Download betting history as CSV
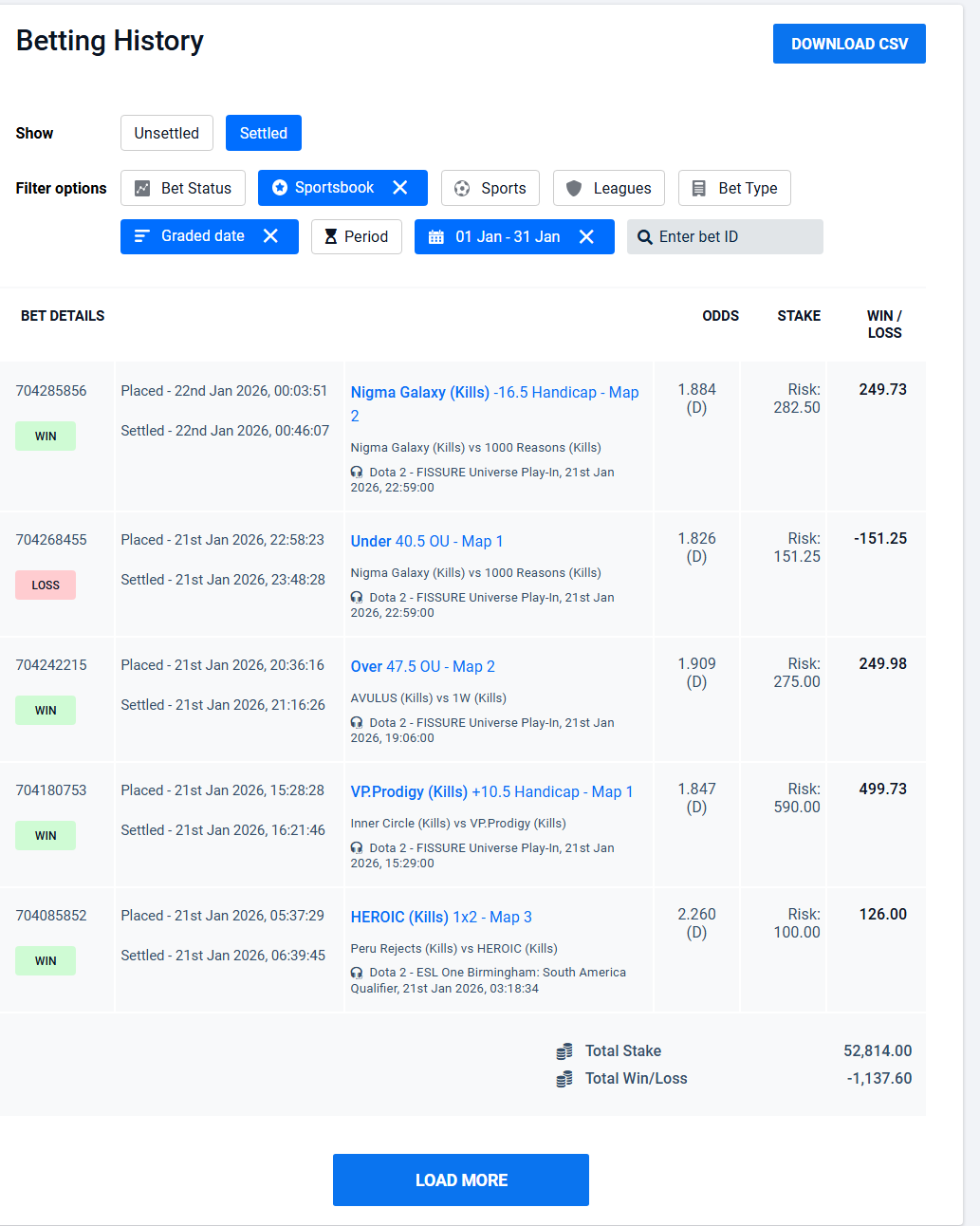Viewport: 980px width, 1226px height. [849, 44]
